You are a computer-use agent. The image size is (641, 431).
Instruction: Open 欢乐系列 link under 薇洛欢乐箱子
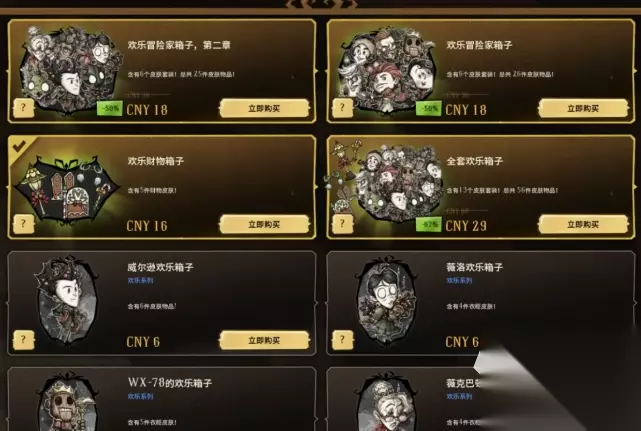459,281
